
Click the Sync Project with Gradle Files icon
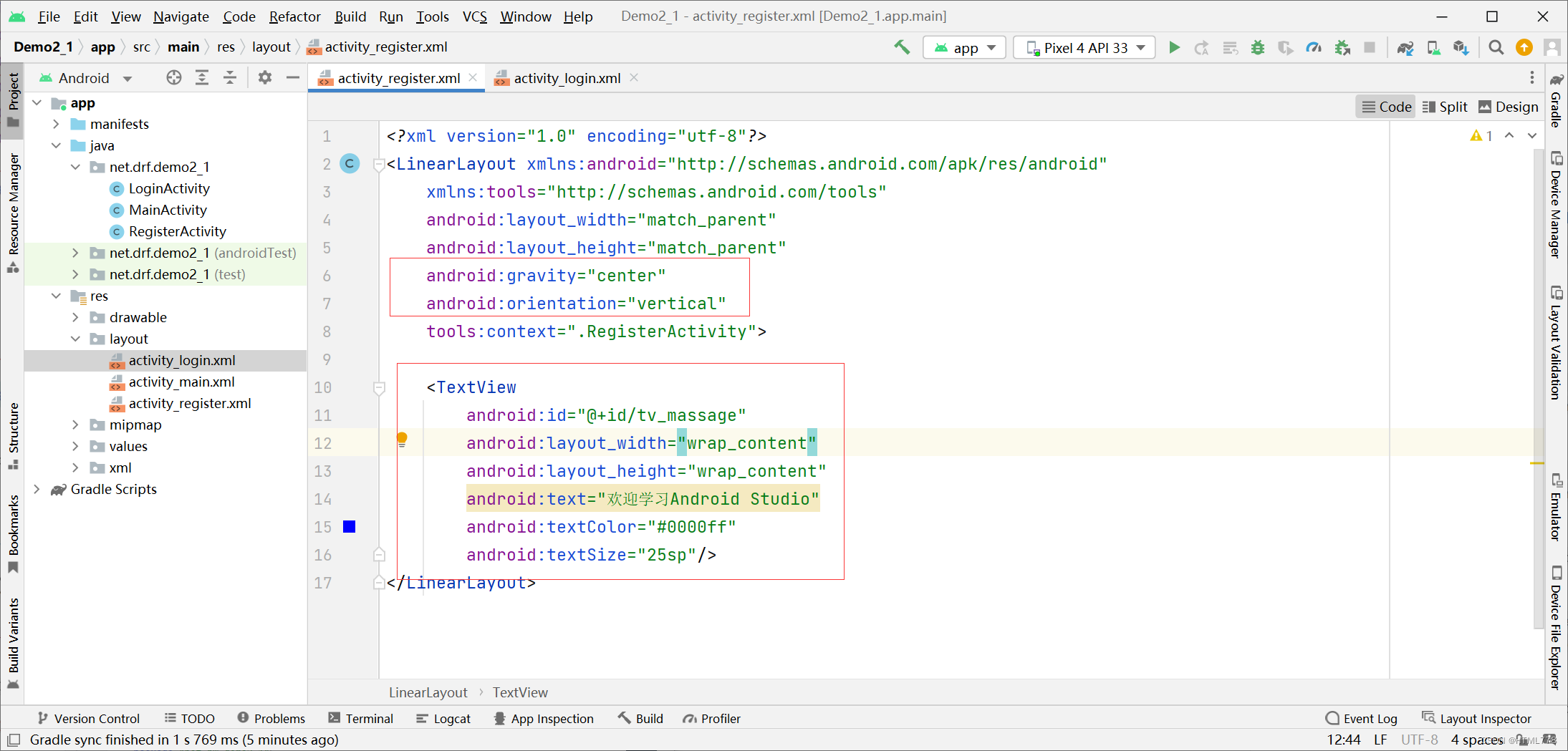click(x=1405, y=47)
